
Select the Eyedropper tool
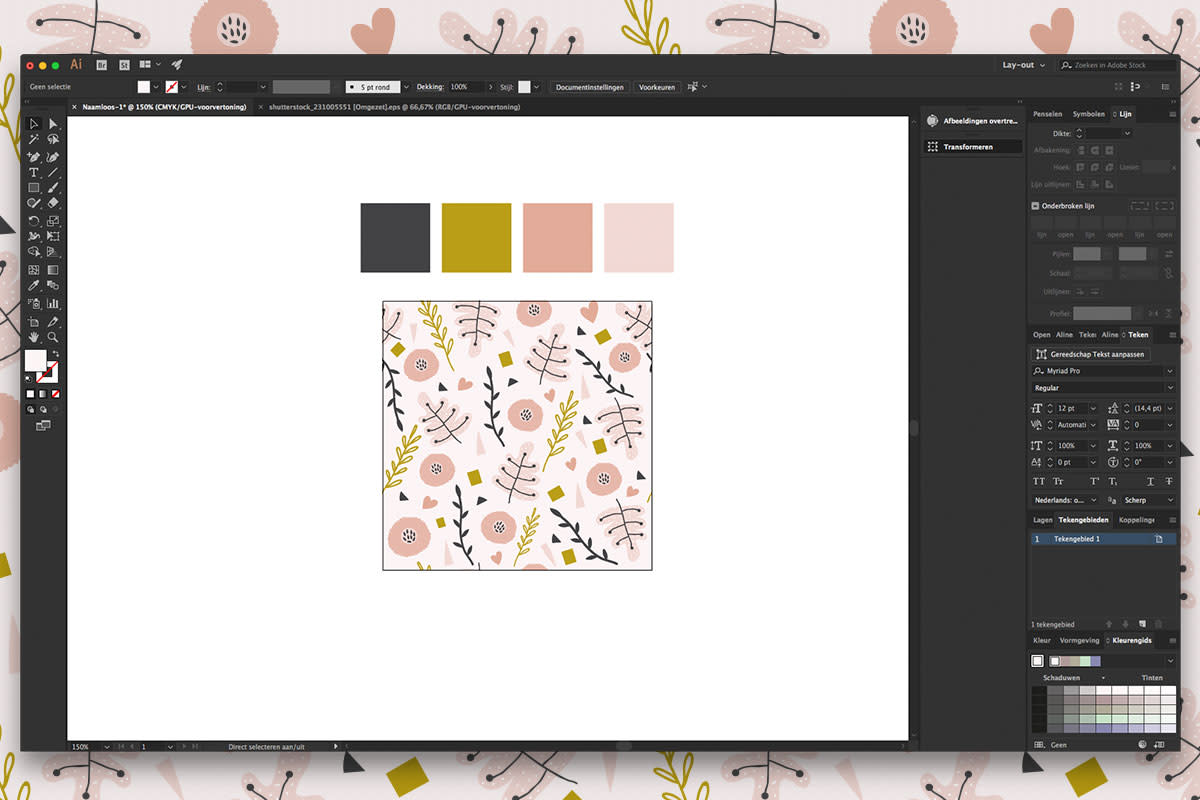34,286
